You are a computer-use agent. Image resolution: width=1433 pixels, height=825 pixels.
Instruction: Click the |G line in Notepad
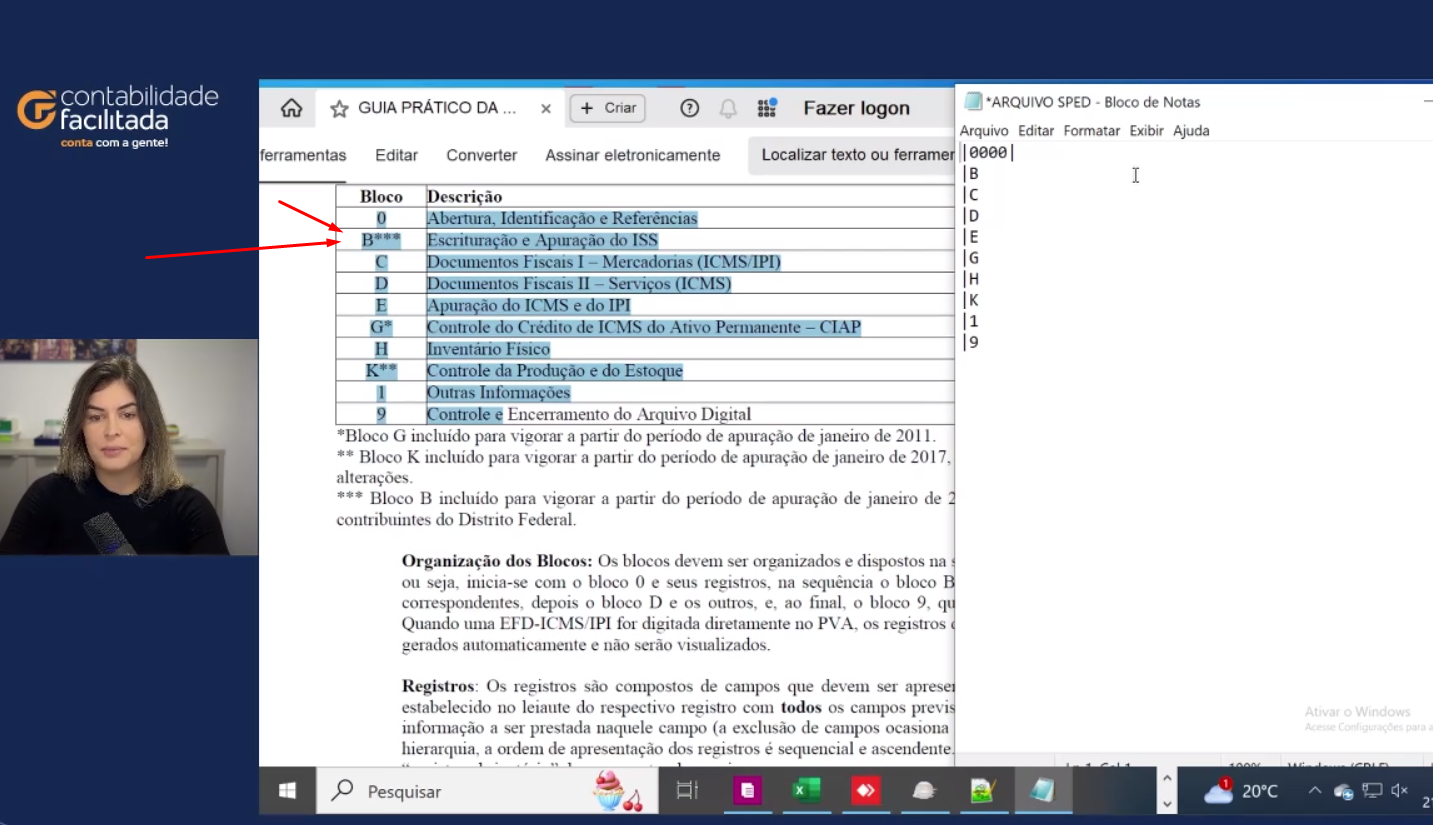coord(970,258)
